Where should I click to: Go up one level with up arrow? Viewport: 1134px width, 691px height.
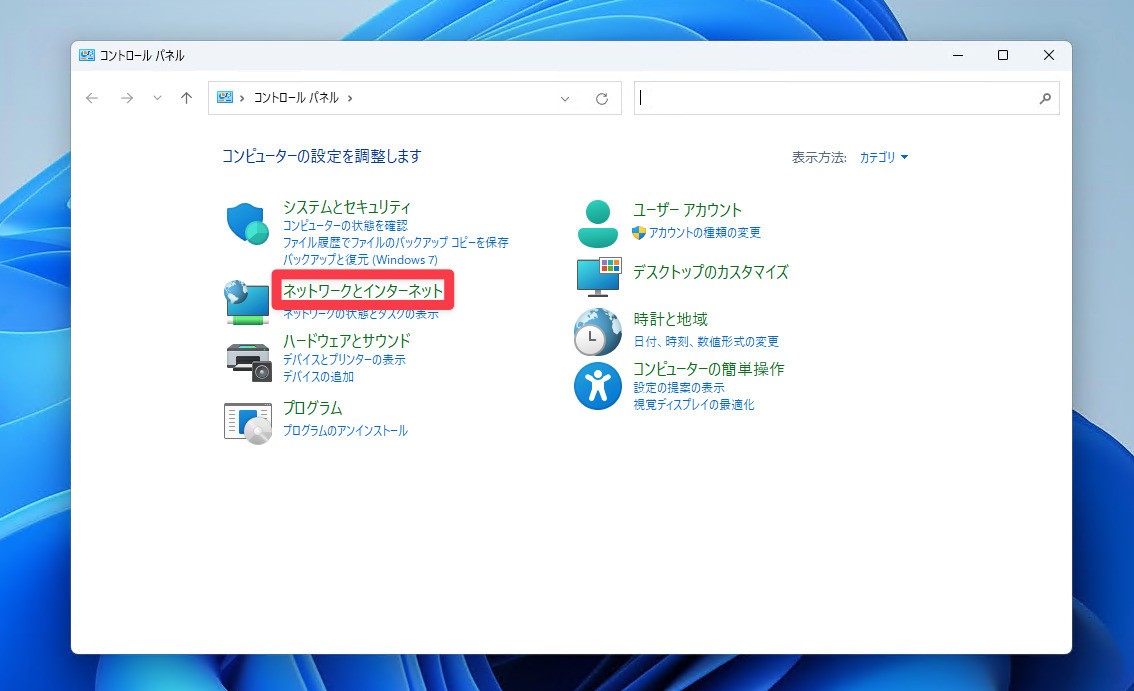186,98
